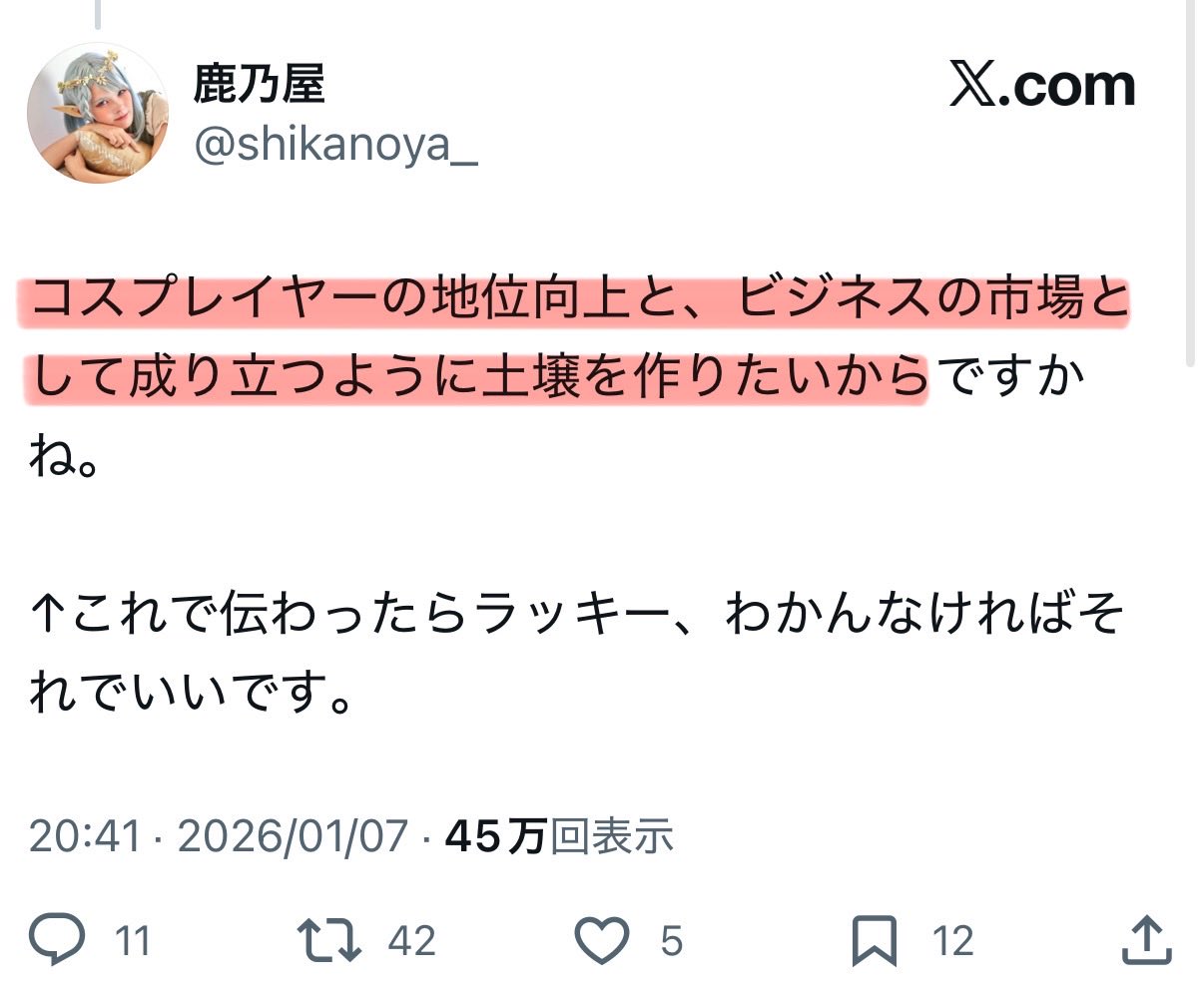1204x1000 pixels.
Task: Click the display name 鹿乃屋
Action: point(259,84)
